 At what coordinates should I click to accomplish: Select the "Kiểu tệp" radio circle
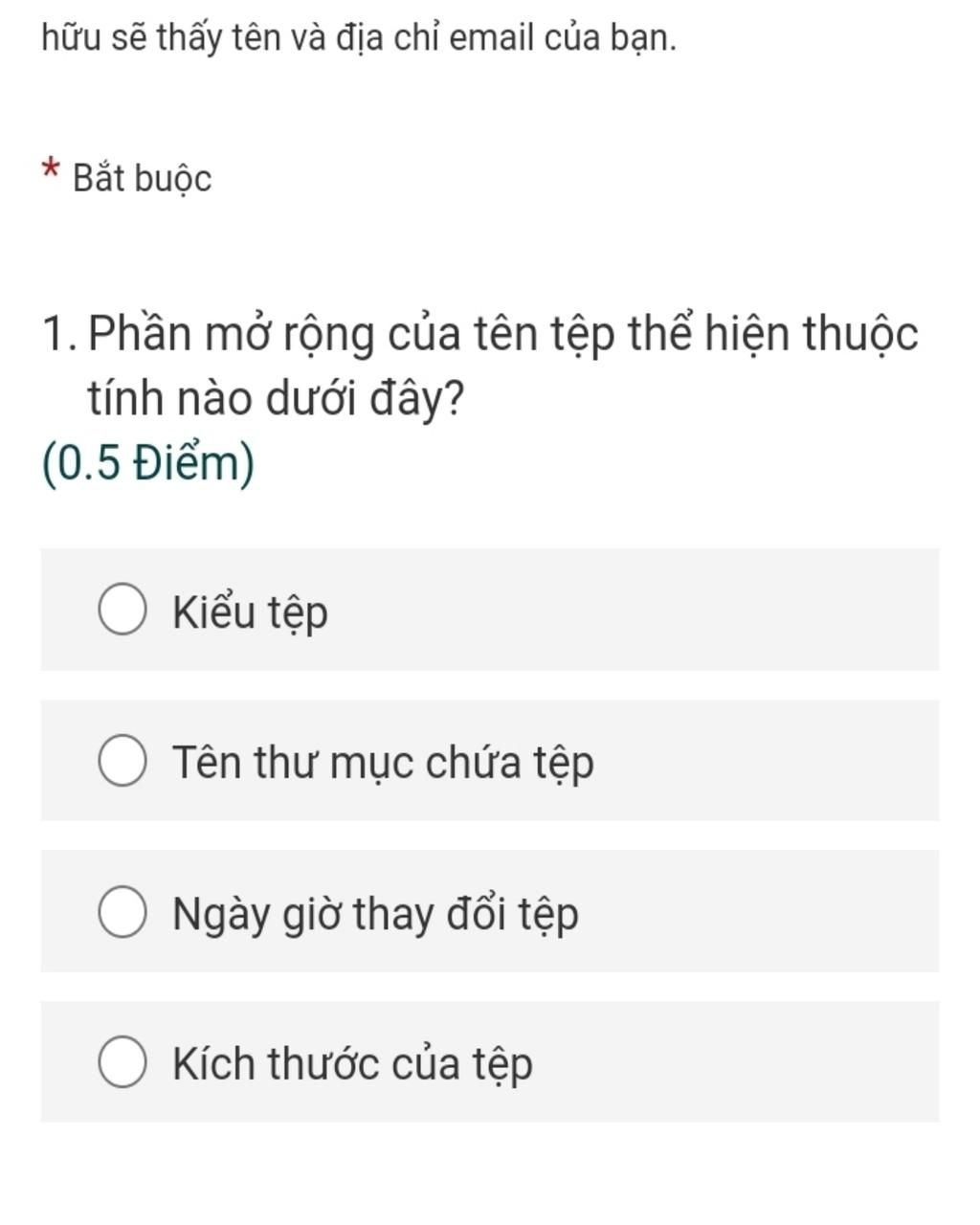click(x=122, y=610)
